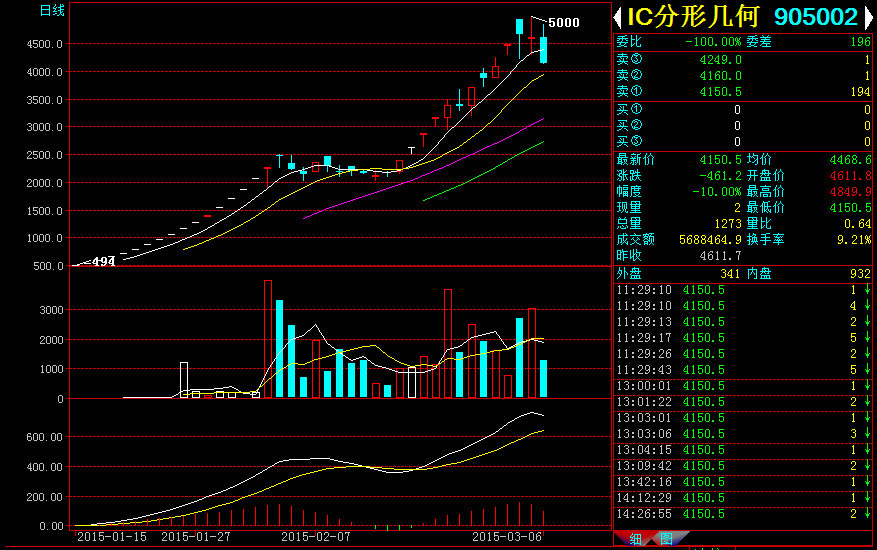
Task: Click the 5000 high price annotation
Action: [x=564, y=23]
